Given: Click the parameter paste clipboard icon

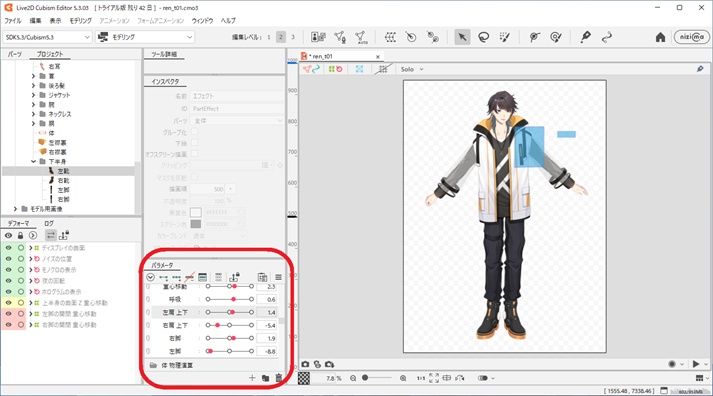Looking at the screenshot, I should 262,277.
